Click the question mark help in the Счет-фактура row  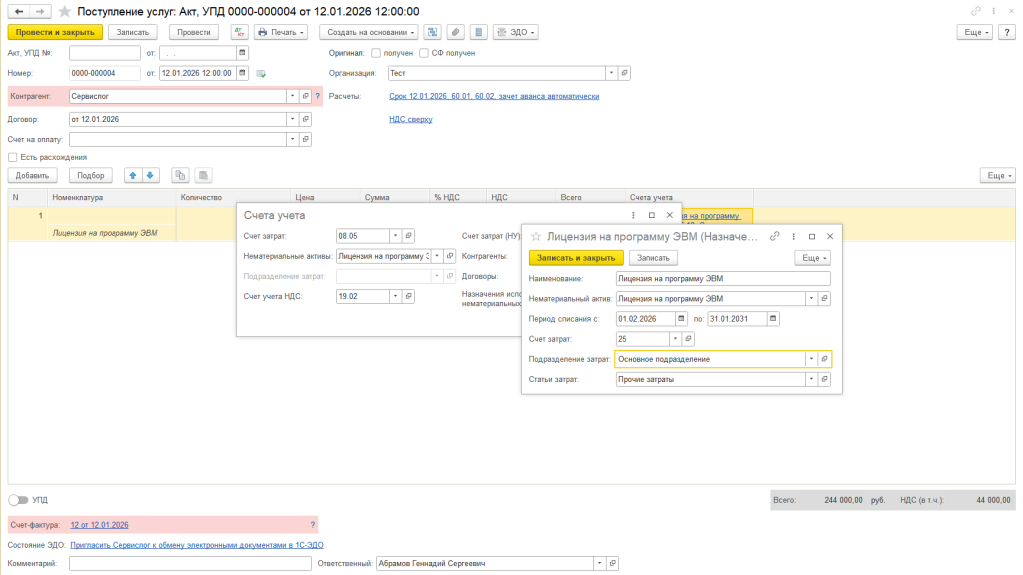pyautogui.click(x=313, y=525)
